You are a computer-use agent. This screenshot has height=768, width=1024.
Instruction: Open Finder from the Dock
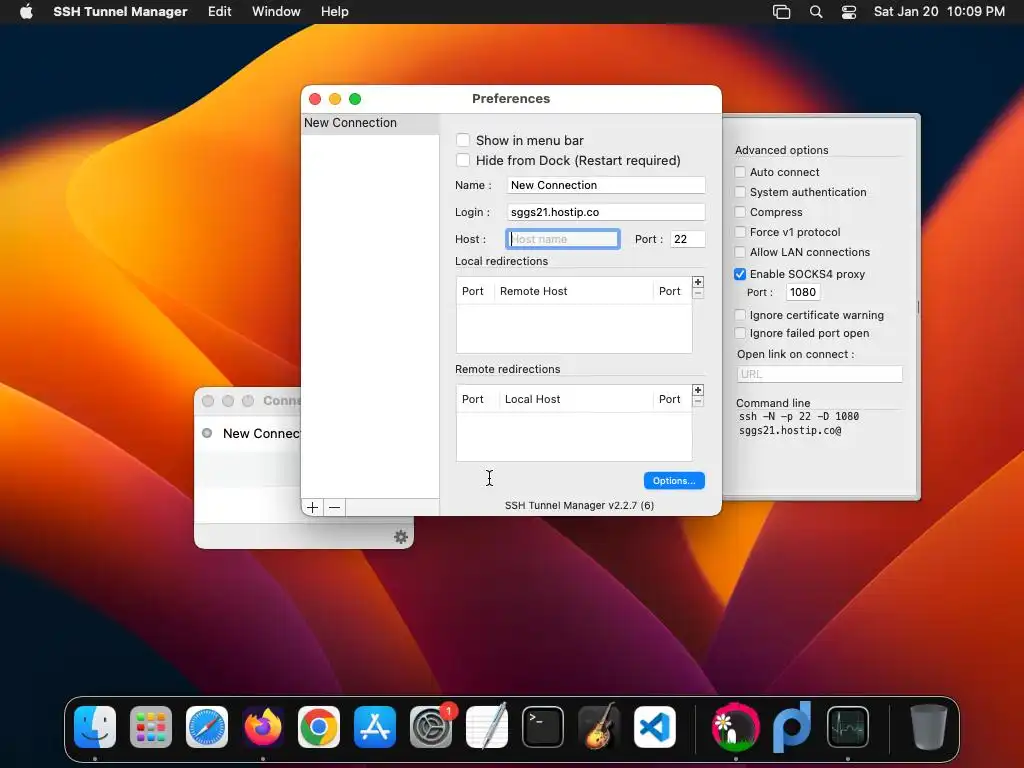click(95, 727)
